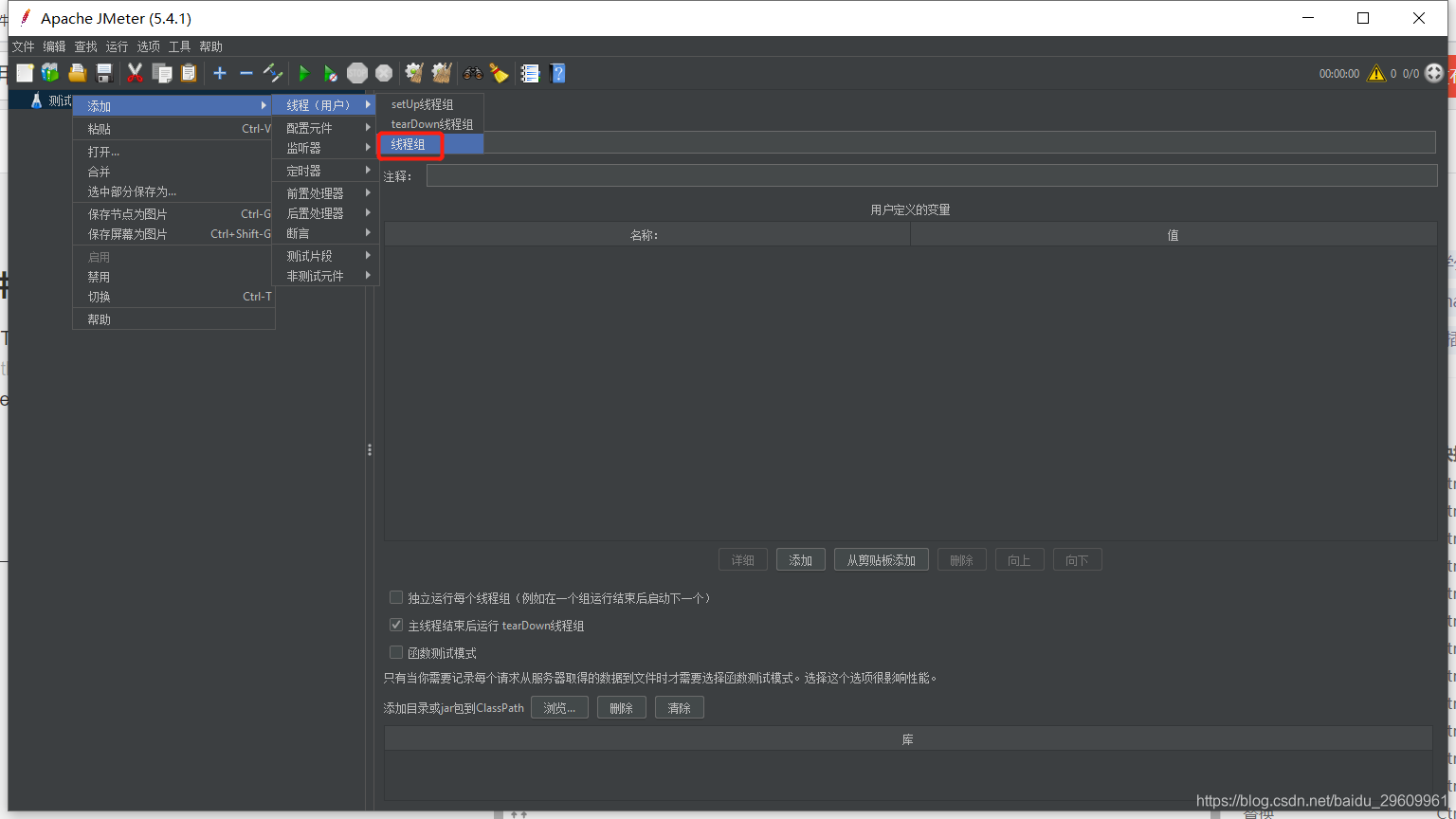Open the 选项 menu
1456x819 pixels.
pyautogui.click(x=148, y=45)
